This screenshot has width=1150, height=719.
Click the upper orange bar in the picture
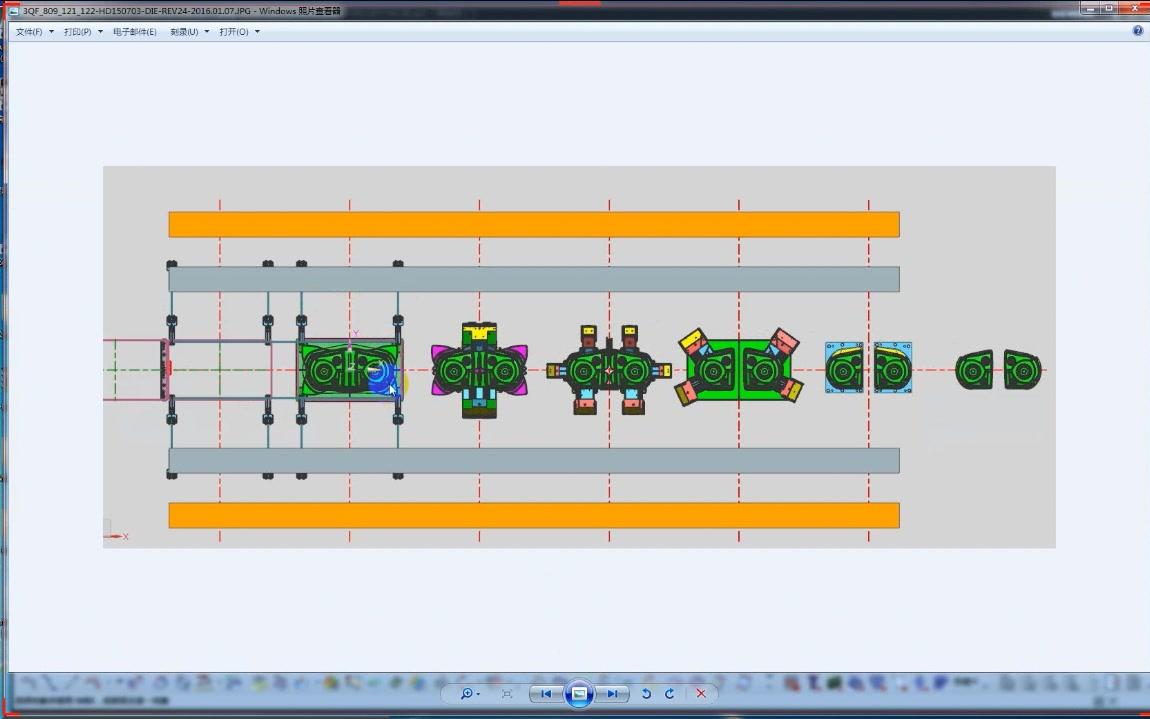click(534, 225)
